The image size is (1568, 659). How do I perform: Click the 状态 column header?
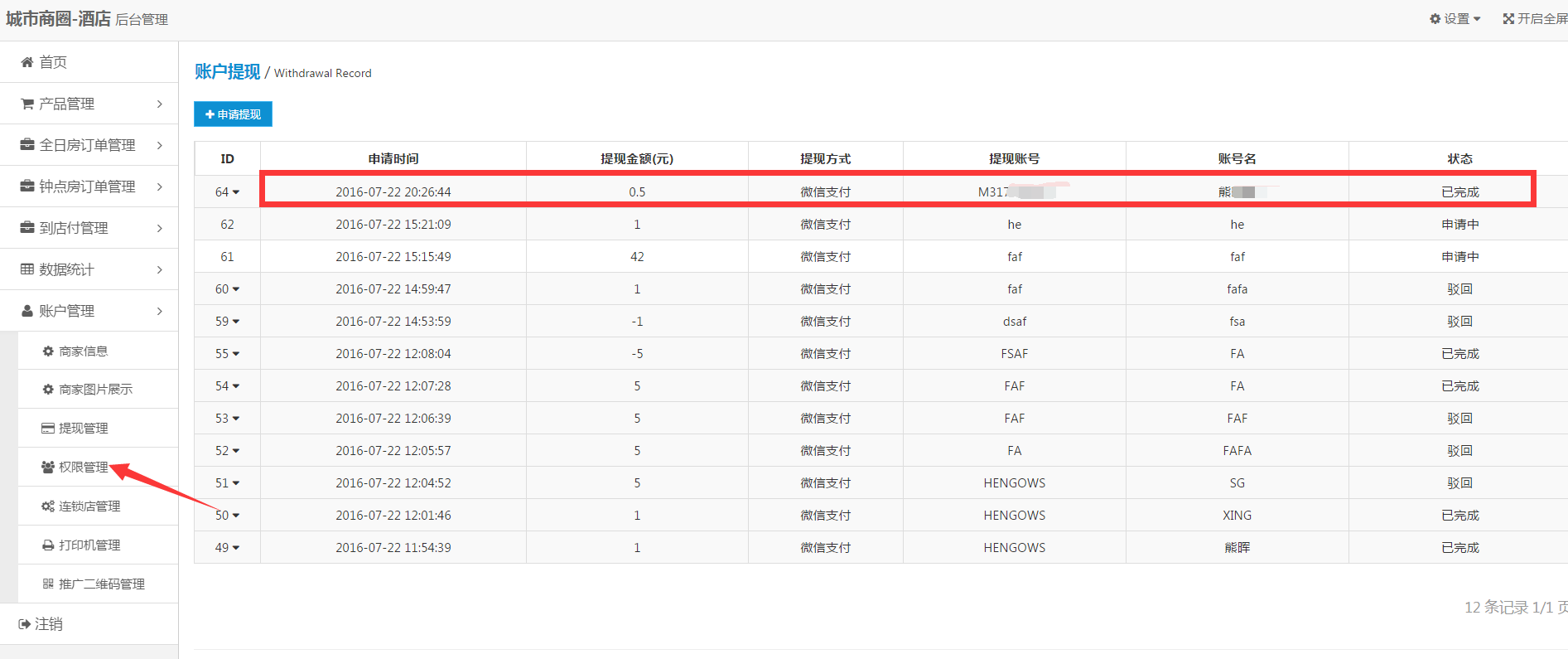coord(1460,159)
